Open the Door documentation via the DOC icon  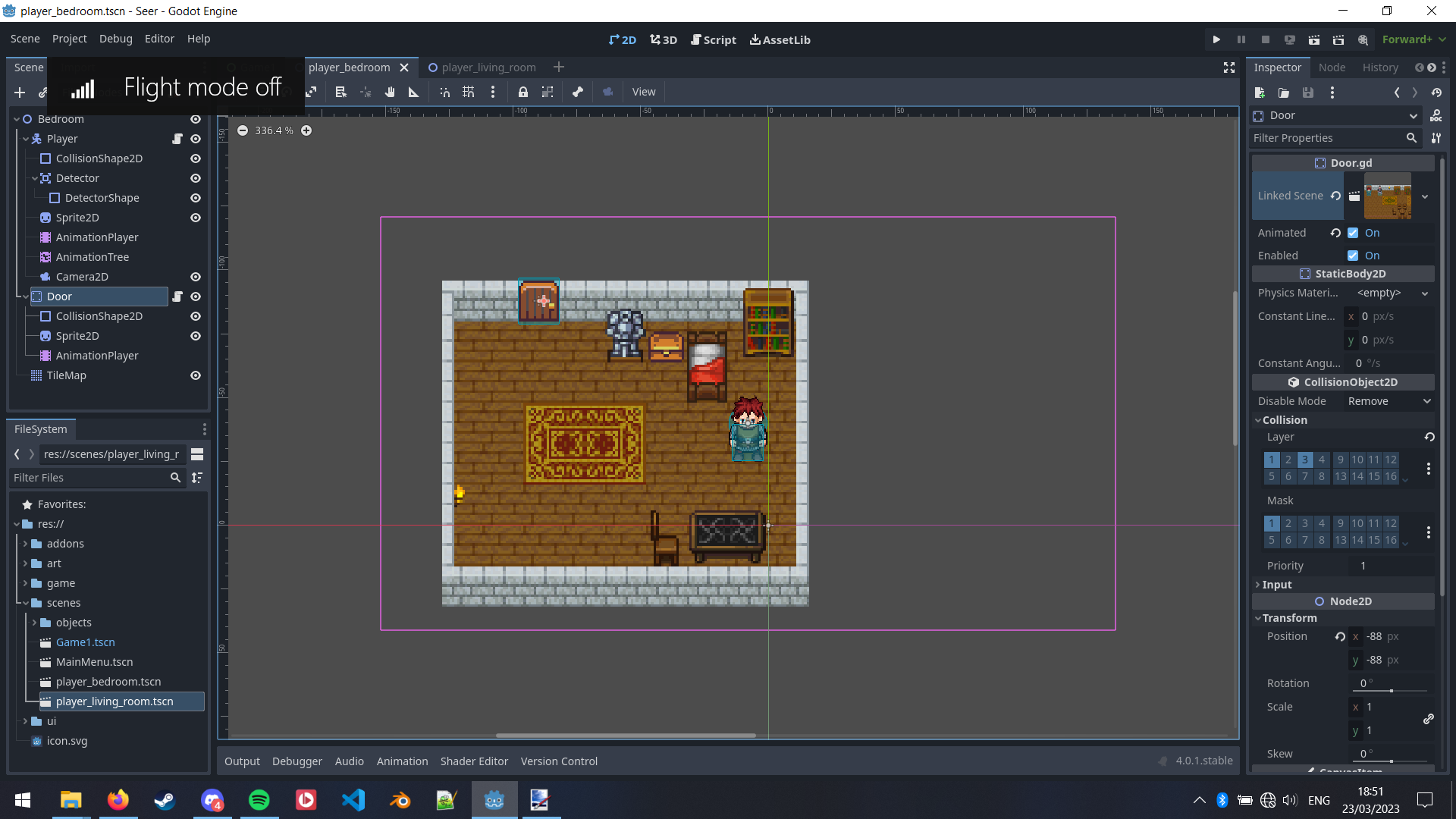point(1437,115)
